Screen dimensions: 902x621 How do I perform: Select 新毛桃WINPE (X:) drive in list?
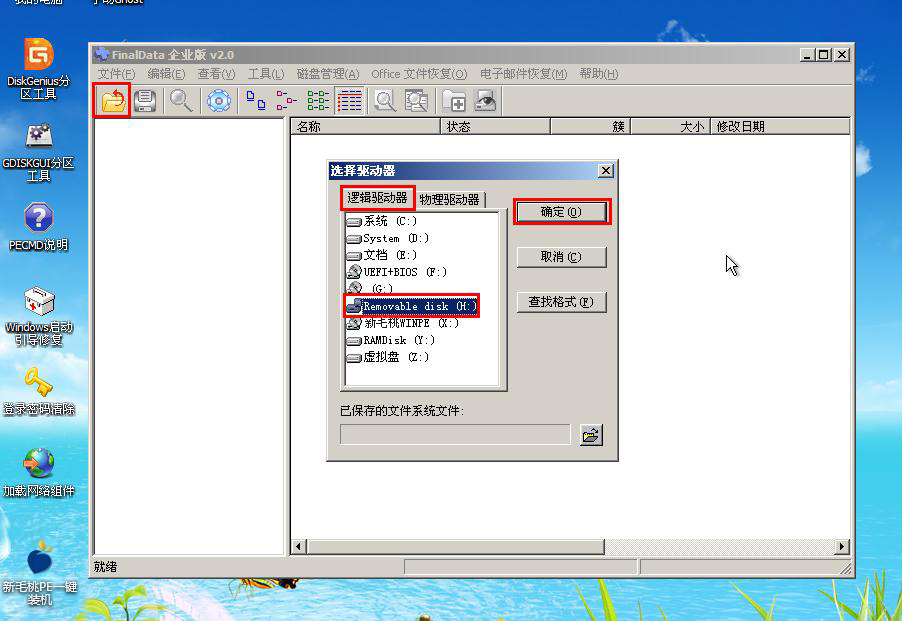[x=403, y=323]
